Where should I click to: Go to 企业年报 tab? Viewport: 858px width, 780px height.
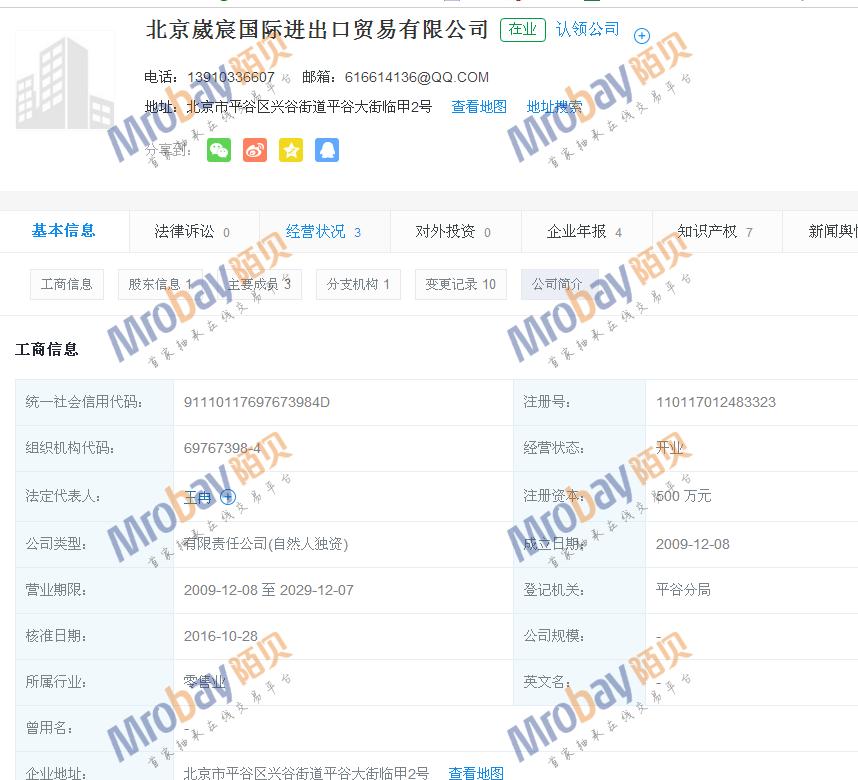pos(584,232)
